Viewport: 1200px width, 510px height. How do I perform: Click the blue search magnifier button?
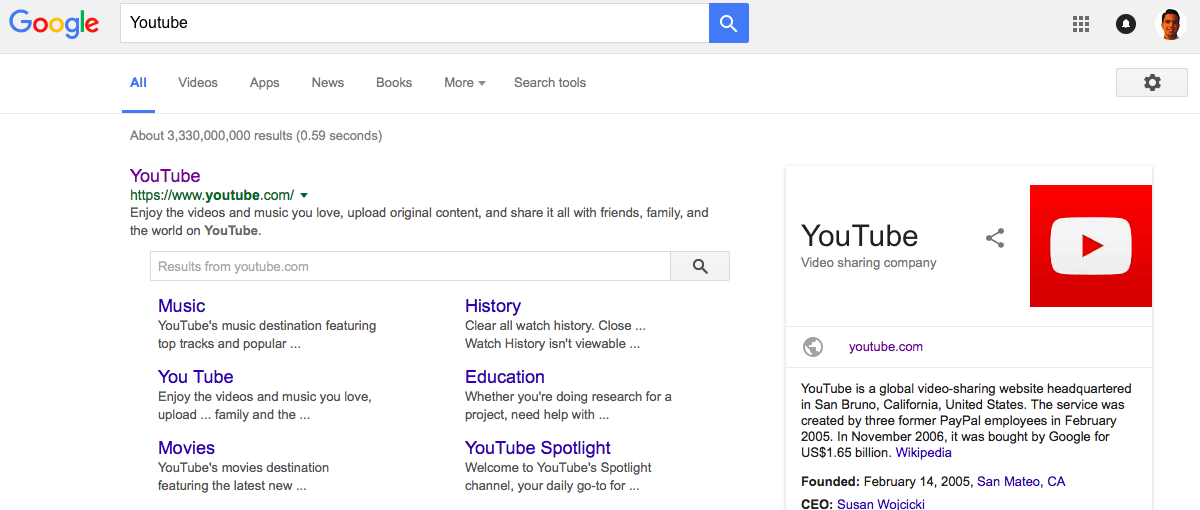(x=728, y=23)
